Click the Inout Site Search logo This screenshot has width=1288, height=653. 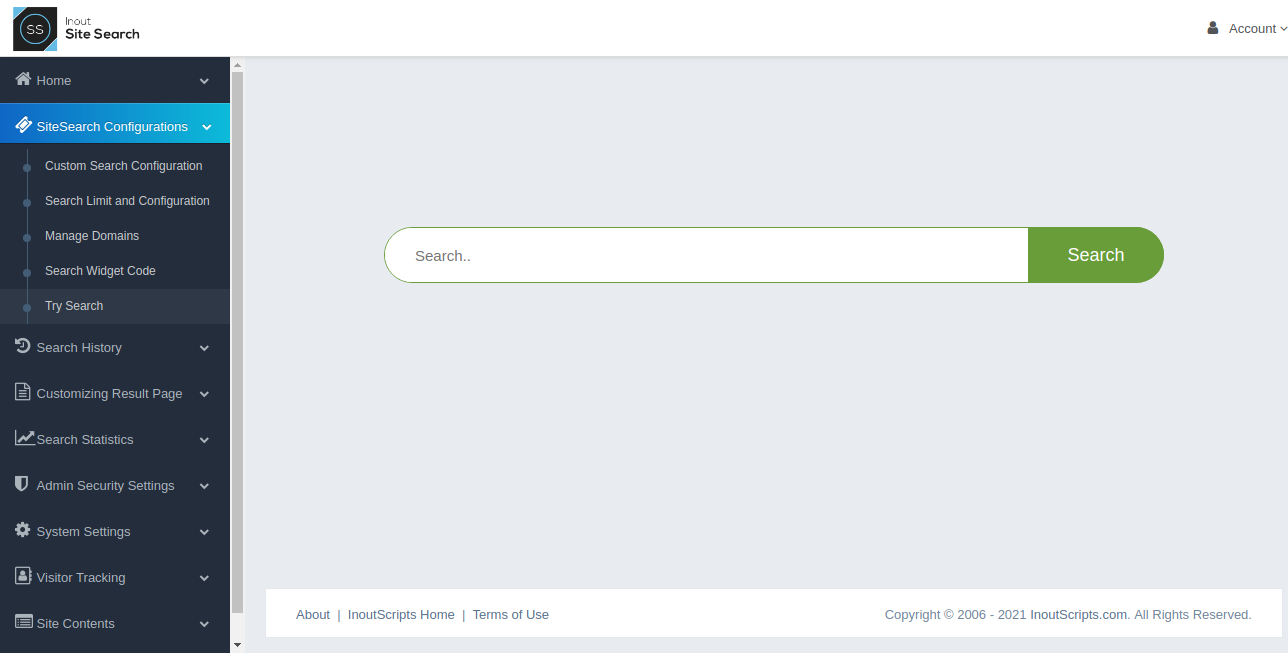click(x=76, y=29)
